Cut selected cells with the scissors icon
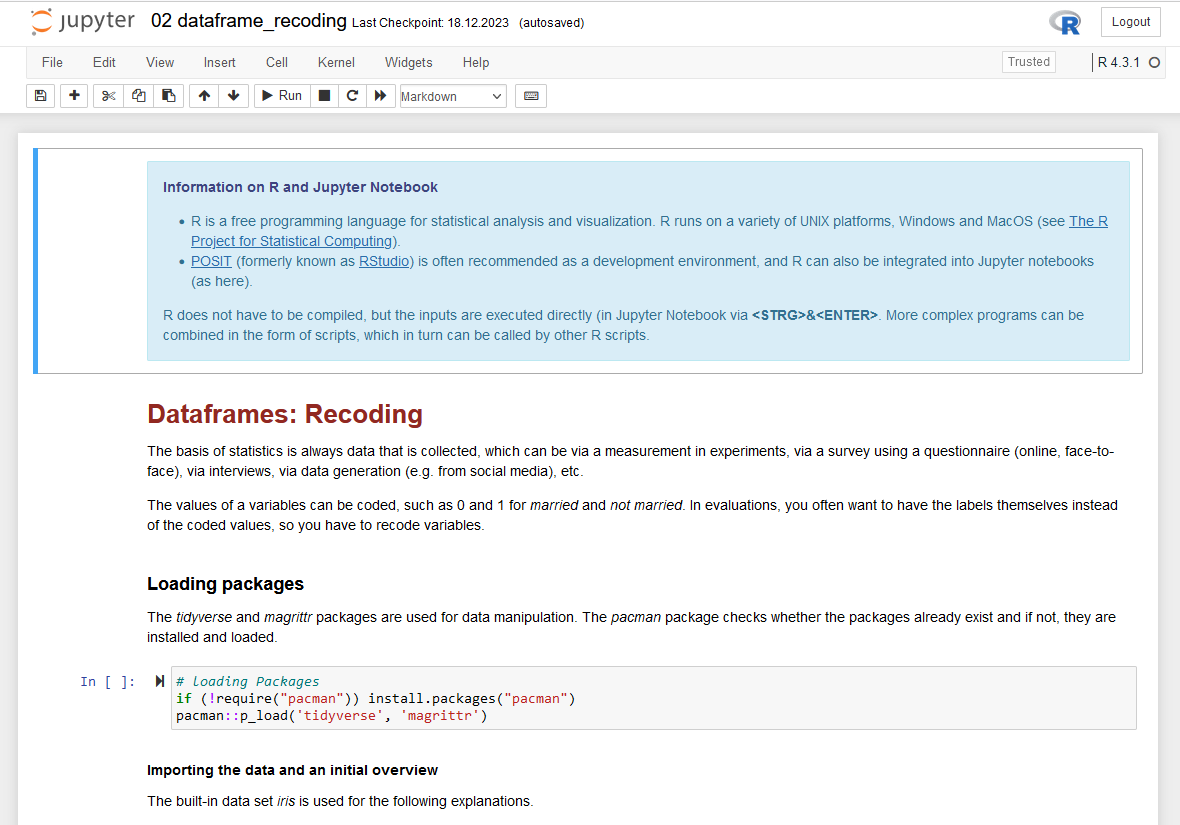Screen dimensions: 1180x825 pos(109,96)
